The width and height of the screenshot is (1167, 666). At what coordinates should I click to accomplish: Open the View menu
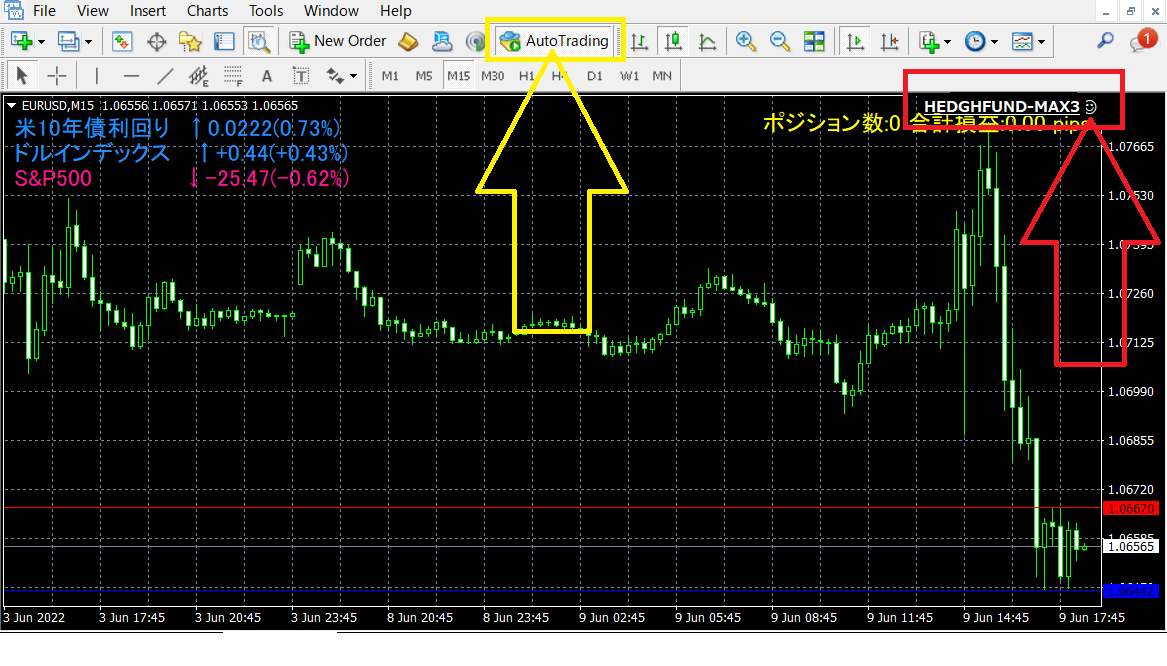(92, 11)
